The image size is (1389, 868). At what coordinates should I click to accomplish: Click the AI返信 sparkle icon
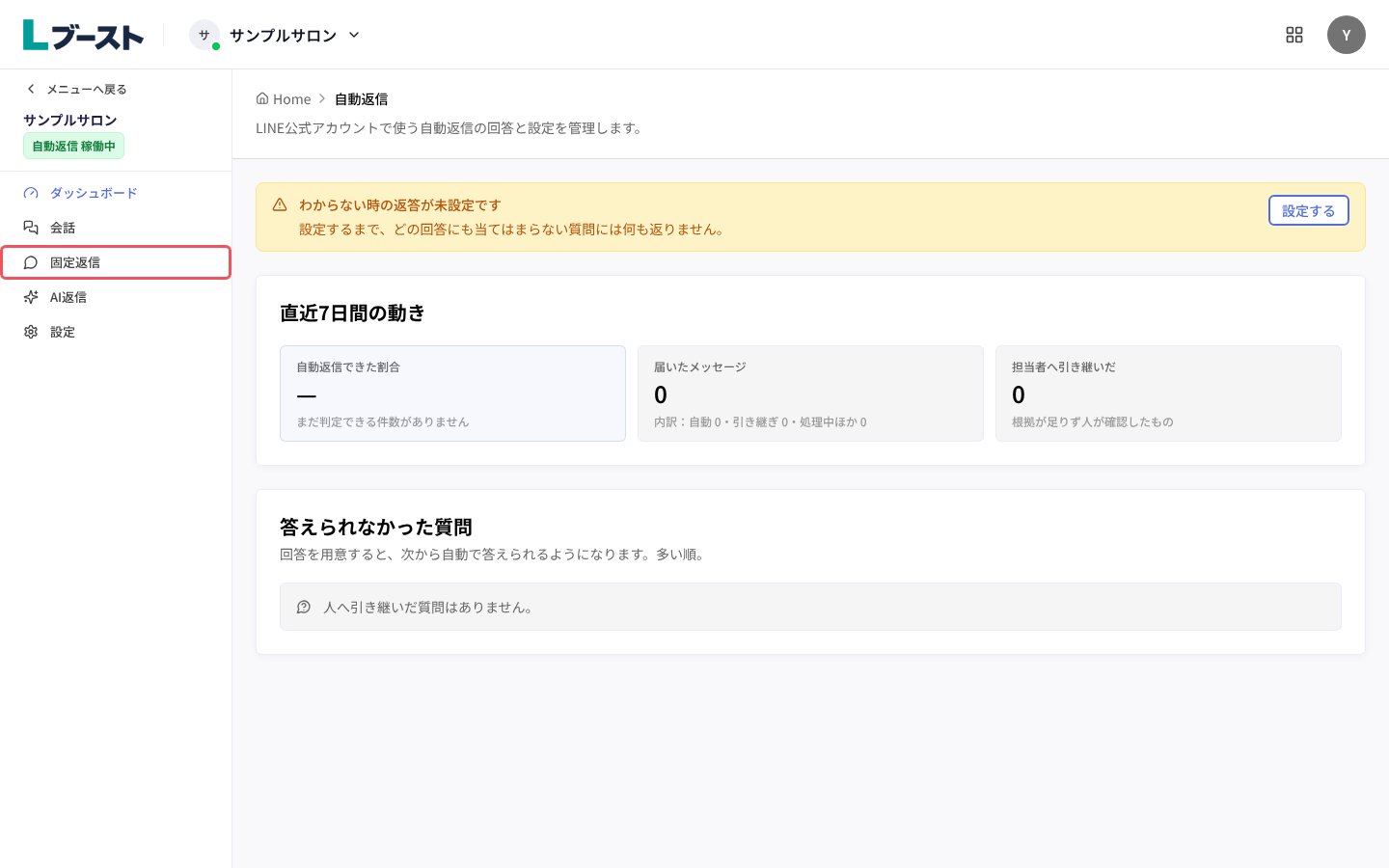coord(31,297)
